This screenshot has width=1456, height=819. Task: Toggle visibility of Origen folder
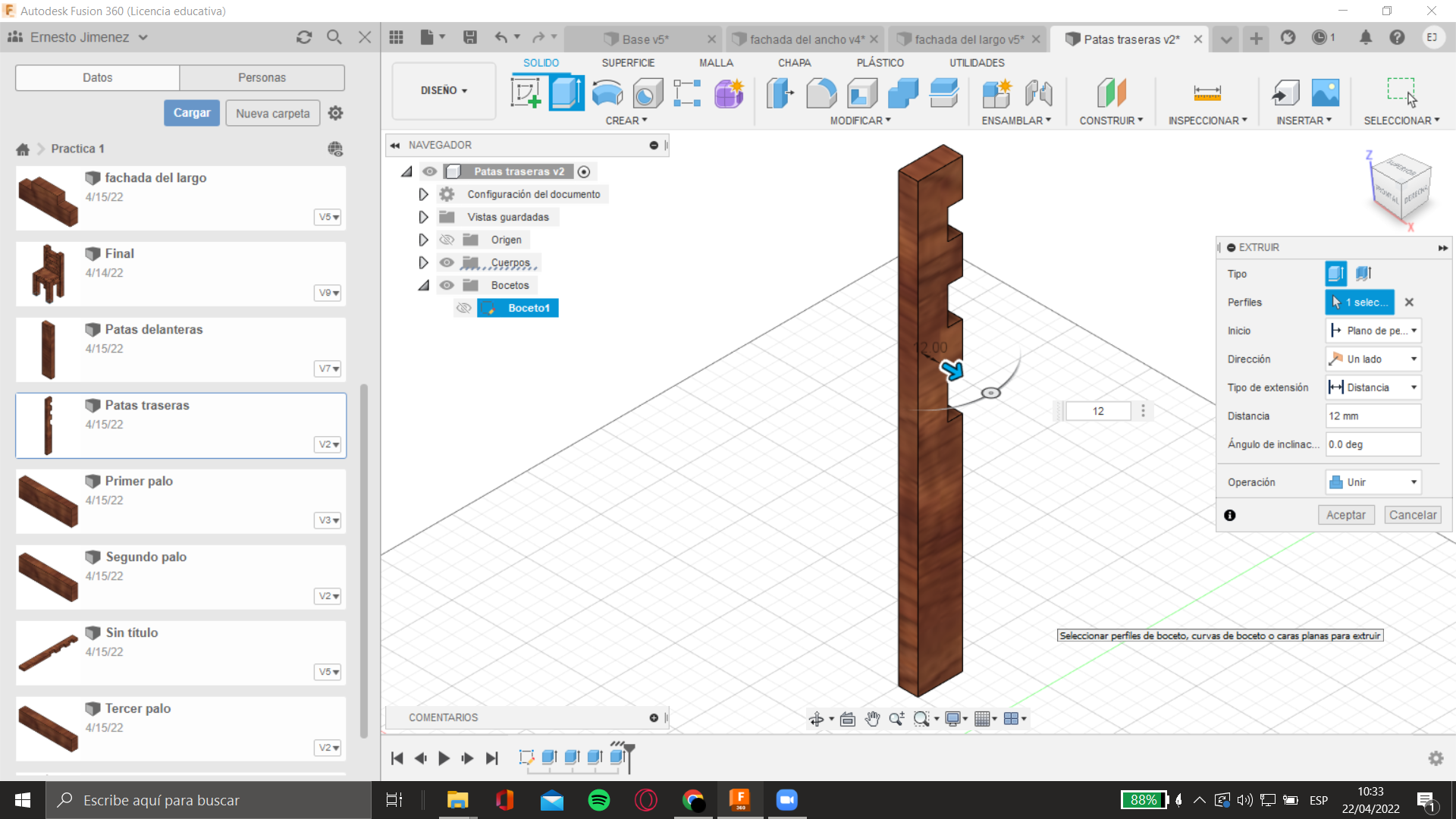[447, 240]
